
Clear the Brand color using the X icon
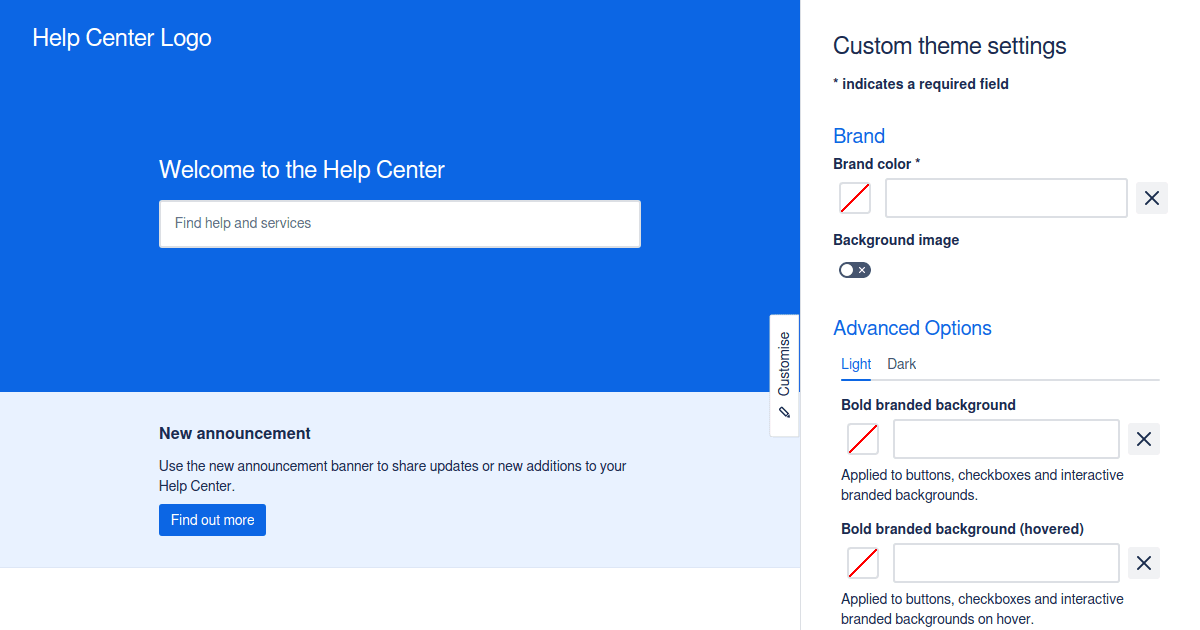tap(1151, 197)
